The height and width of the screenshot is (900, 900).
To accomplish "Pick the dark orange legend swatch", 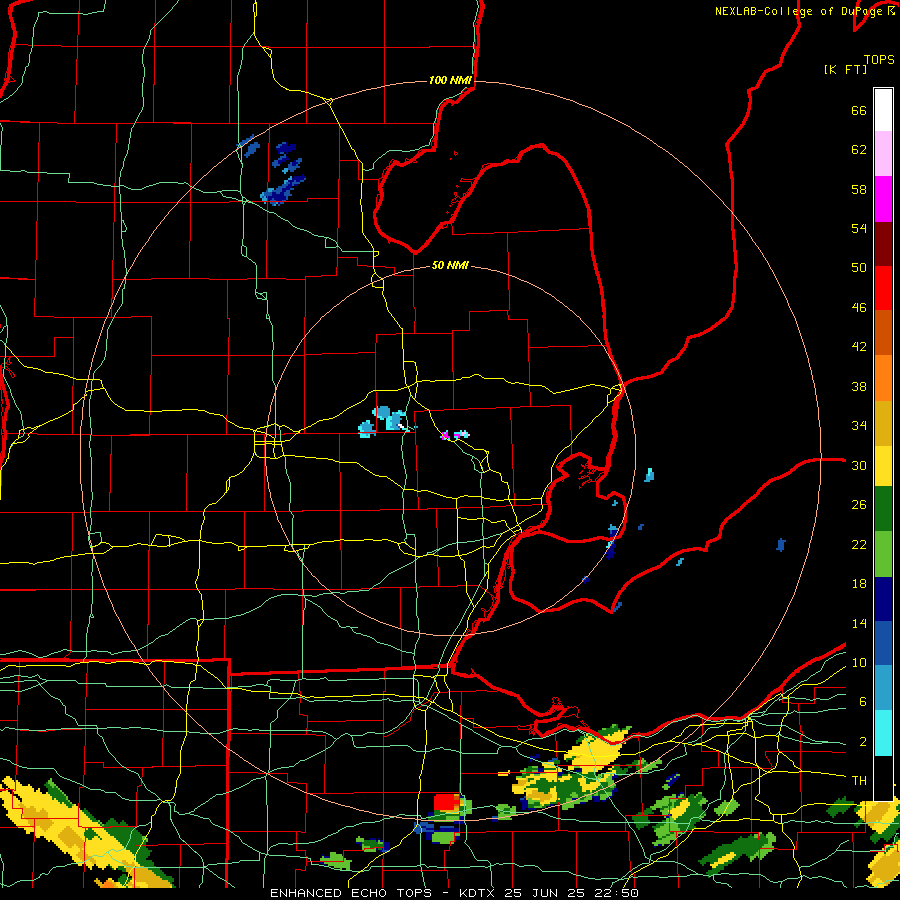I will (883, 332).
